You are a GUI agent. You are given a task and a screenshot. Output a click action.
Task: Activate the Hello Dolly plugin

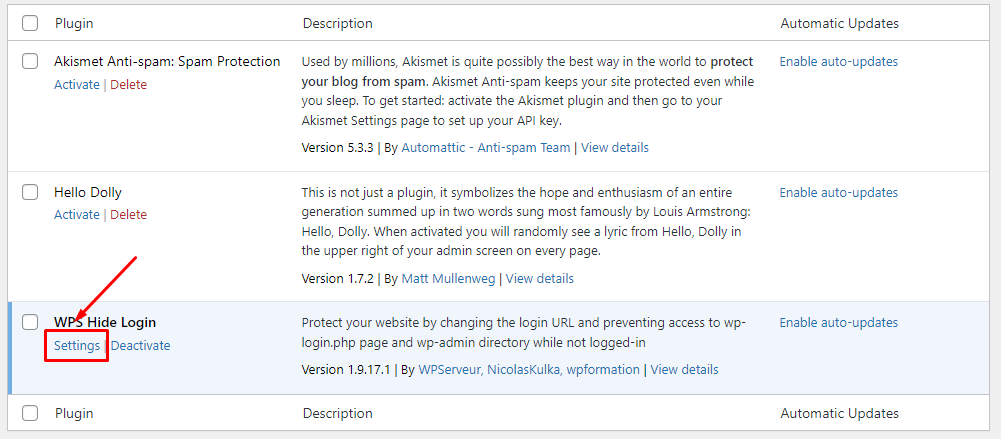coord(77,215)
